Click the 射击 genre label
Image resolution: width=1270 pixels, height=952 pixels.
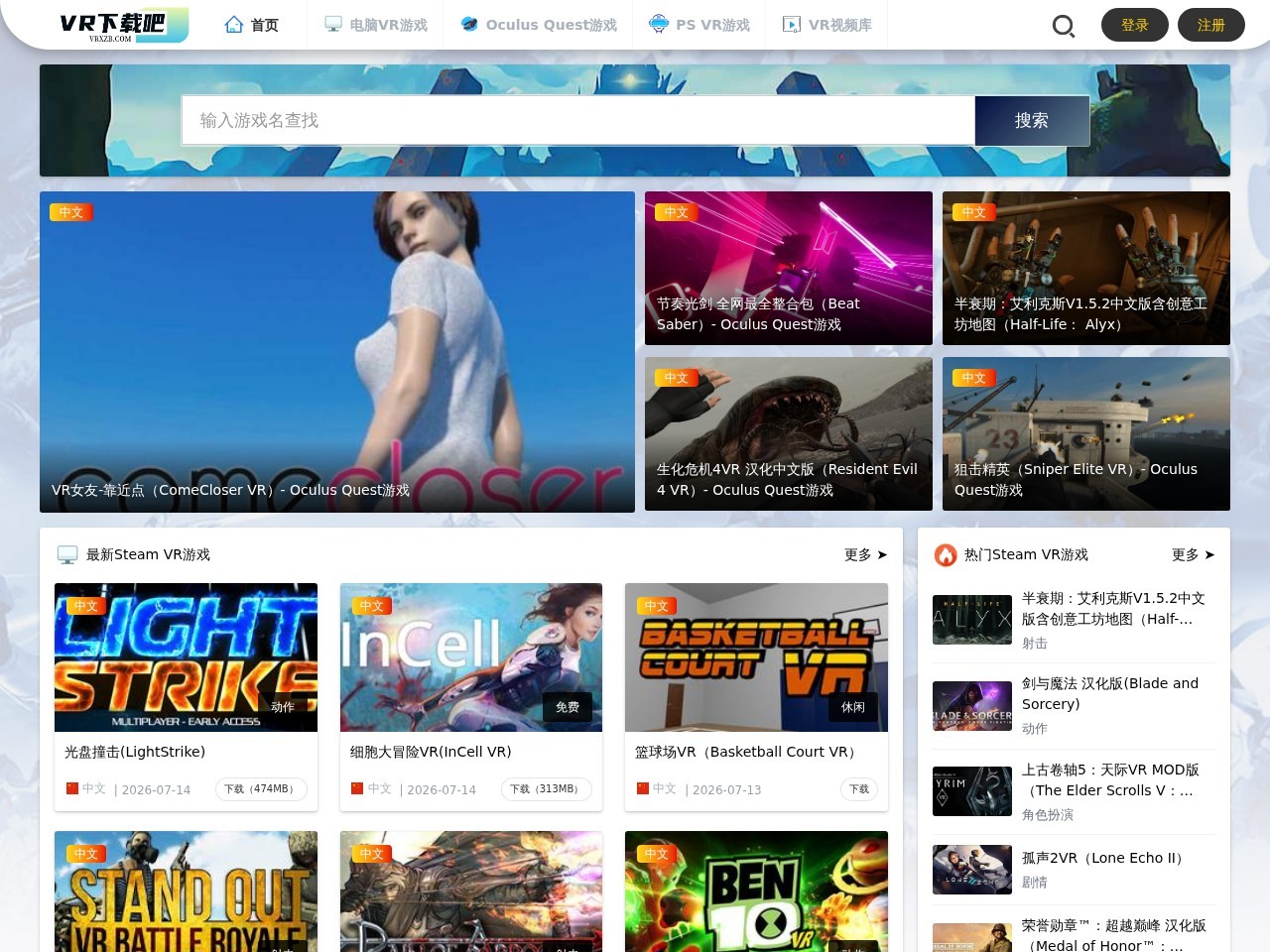point(1035,643)
